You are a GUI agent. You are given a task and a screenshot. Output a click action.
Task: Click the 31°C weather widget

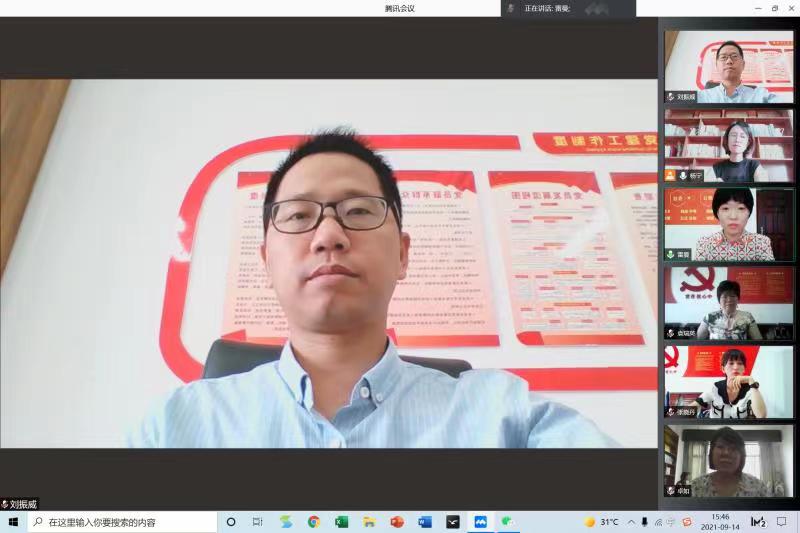601,522
